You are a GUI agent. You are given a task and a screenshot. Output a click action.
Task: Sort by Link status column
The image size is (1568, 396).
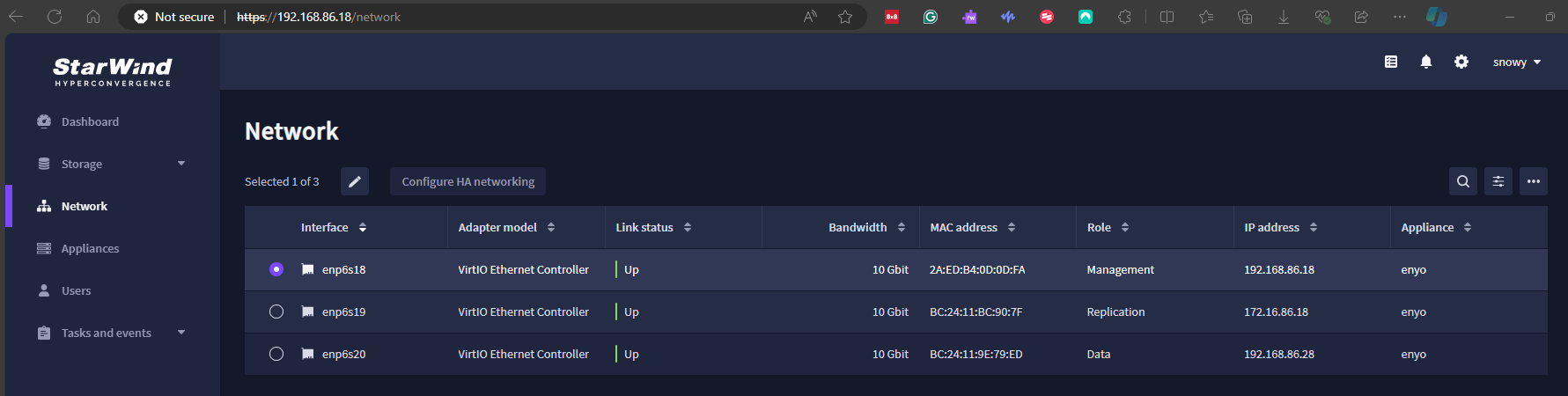tap(688, 227)
